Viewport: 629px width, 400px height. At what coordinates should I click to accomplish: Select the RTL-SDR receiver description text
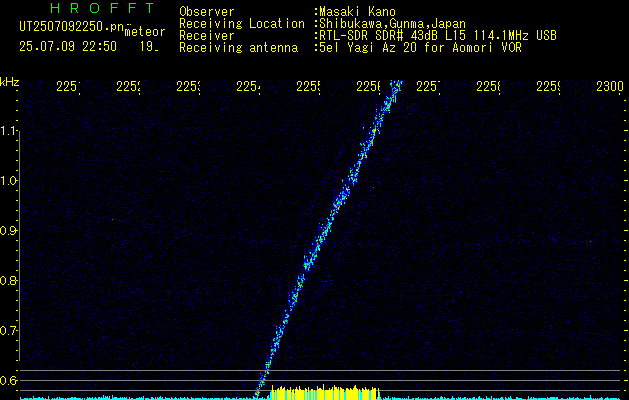tap(438, 36)
